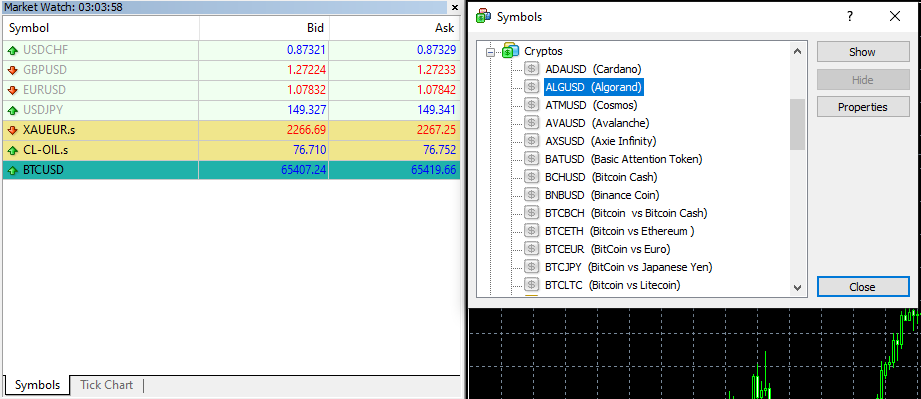921x399 pixels.
Task: Click the dollar icon next to BTCETH
Action: [531, 231]
